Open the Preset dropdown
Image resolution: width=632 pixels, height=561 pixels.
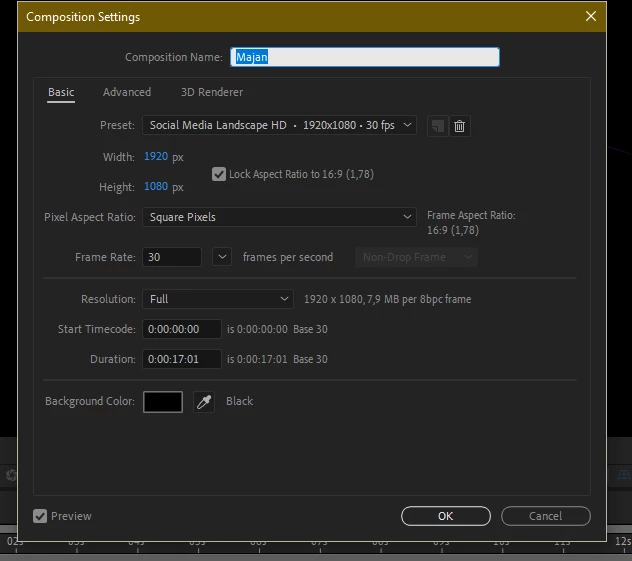pos(279,125)
